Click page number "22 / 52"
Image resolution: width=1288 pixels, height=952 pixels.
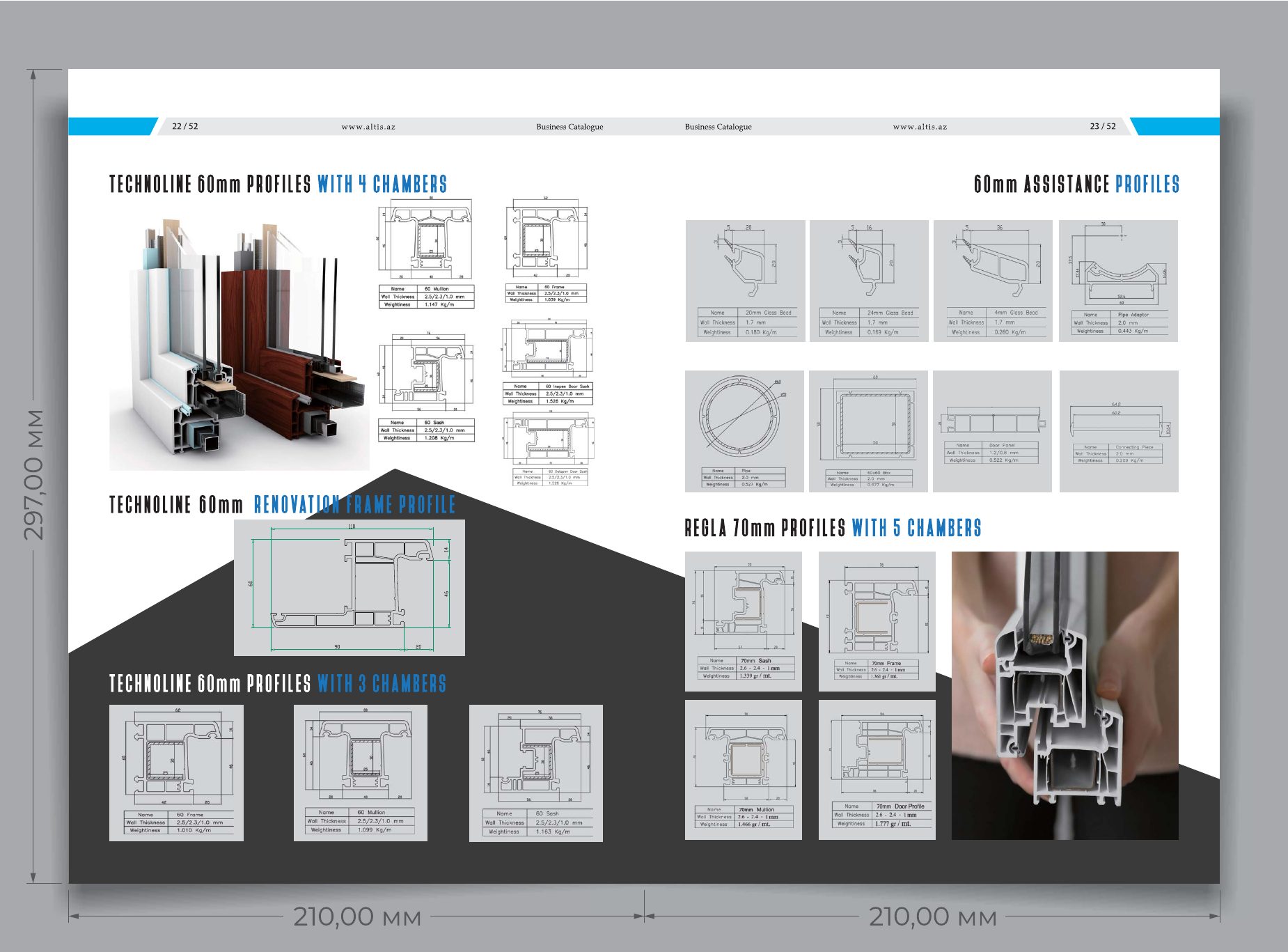click(185, 126)
